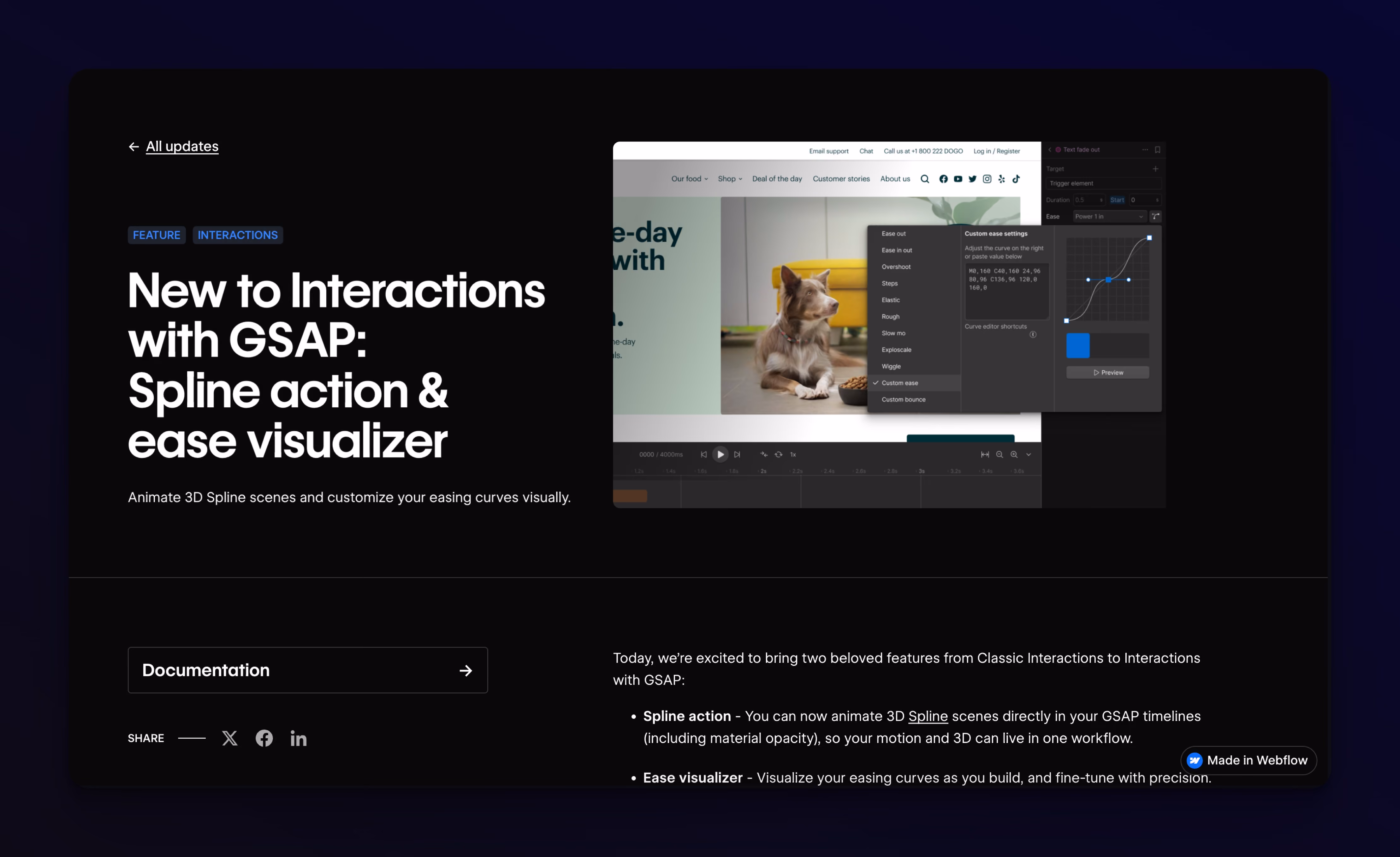Open the Chat link in the preview
1400x857 pixels.
tap(866, 151)
